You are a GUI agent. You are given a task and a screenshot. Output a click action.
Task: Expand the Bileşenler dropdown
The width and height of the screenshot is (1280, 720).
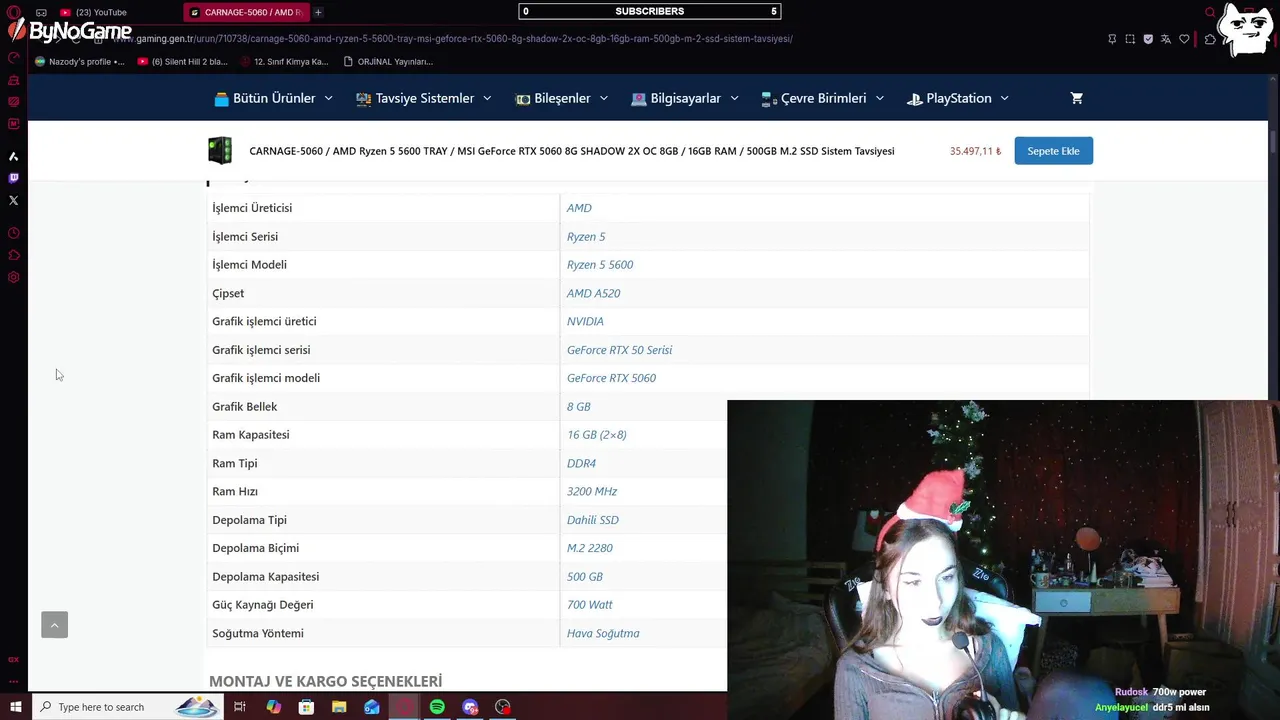(x=561, y=98)
